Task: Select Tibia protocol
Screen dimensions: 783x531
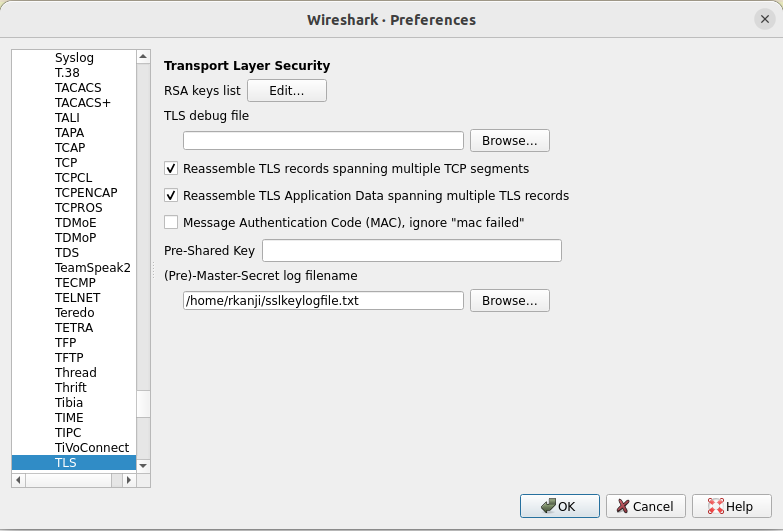Action: (74, 402)
